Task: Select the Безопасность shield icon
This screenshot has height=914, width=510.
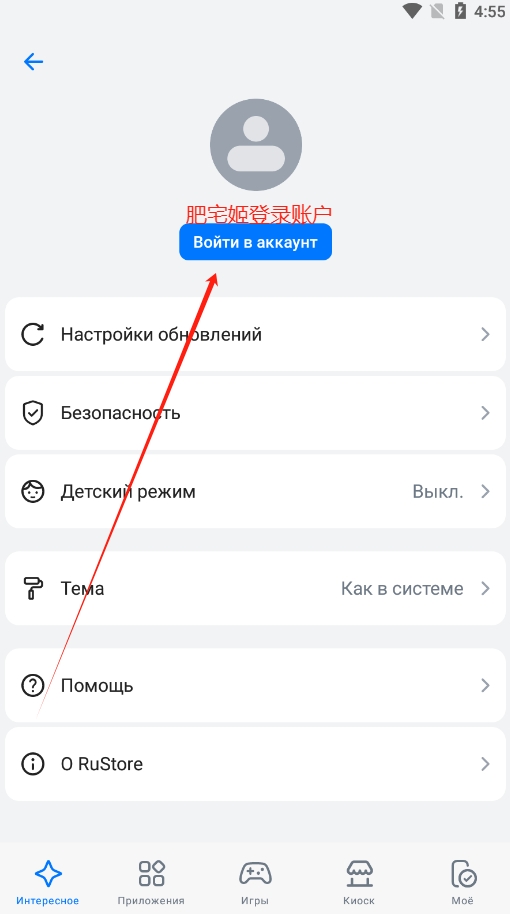Action: pyautogui.click(x=33, y=413)
